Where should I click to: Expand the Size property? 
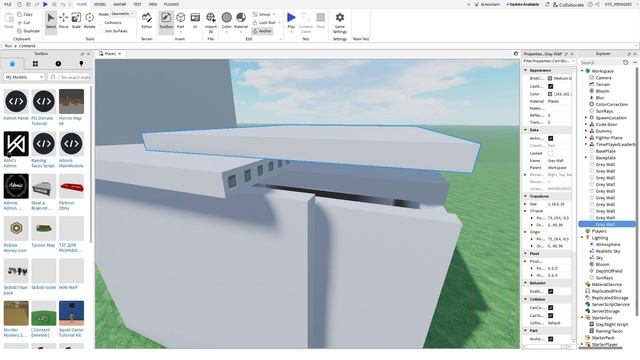[526, 204]
